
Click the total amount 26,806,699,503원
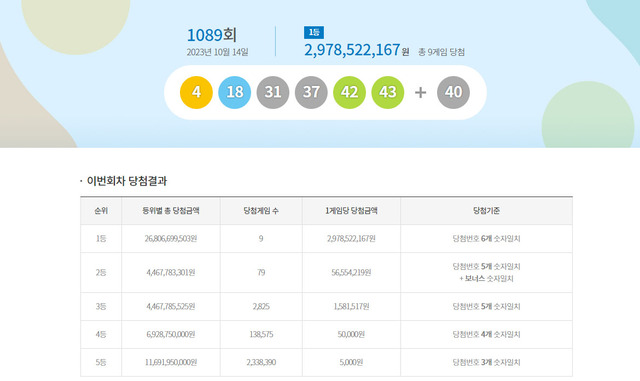pos(171,238)
